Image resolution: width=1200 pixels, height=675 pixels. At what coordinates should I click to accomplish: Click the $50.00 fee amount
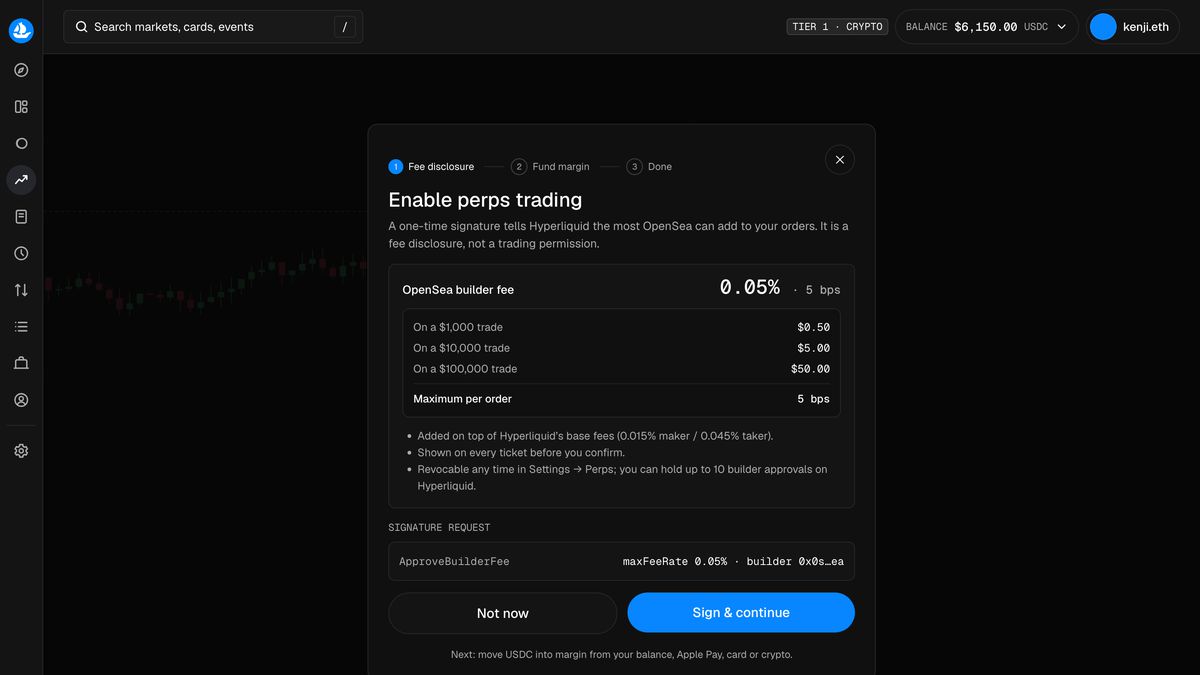pos(810,369)
